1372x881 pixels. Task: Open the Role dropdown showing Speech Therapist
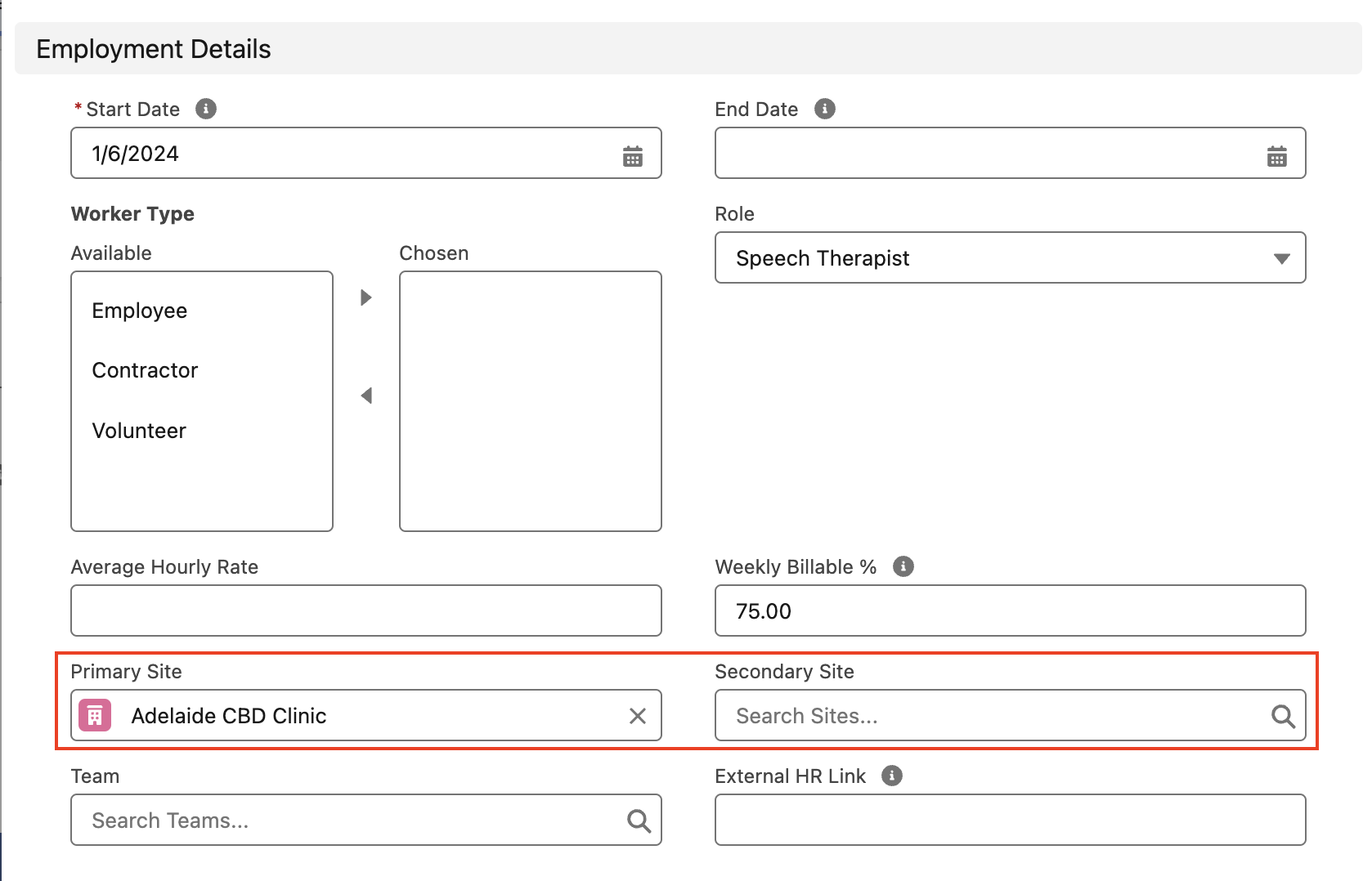click(x=1010, y=258)
